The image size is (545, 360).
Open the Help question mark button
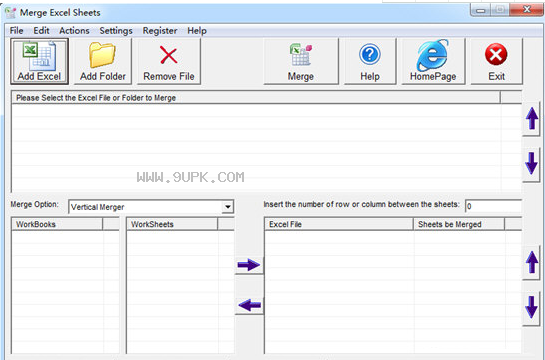[x=370, y=61]
